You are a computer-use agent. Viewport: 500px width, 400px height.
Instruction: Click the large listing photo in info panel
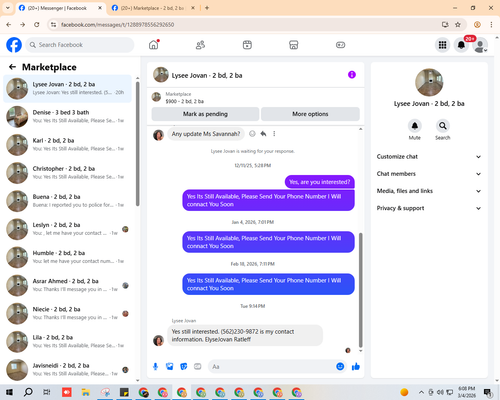point(429,82)
